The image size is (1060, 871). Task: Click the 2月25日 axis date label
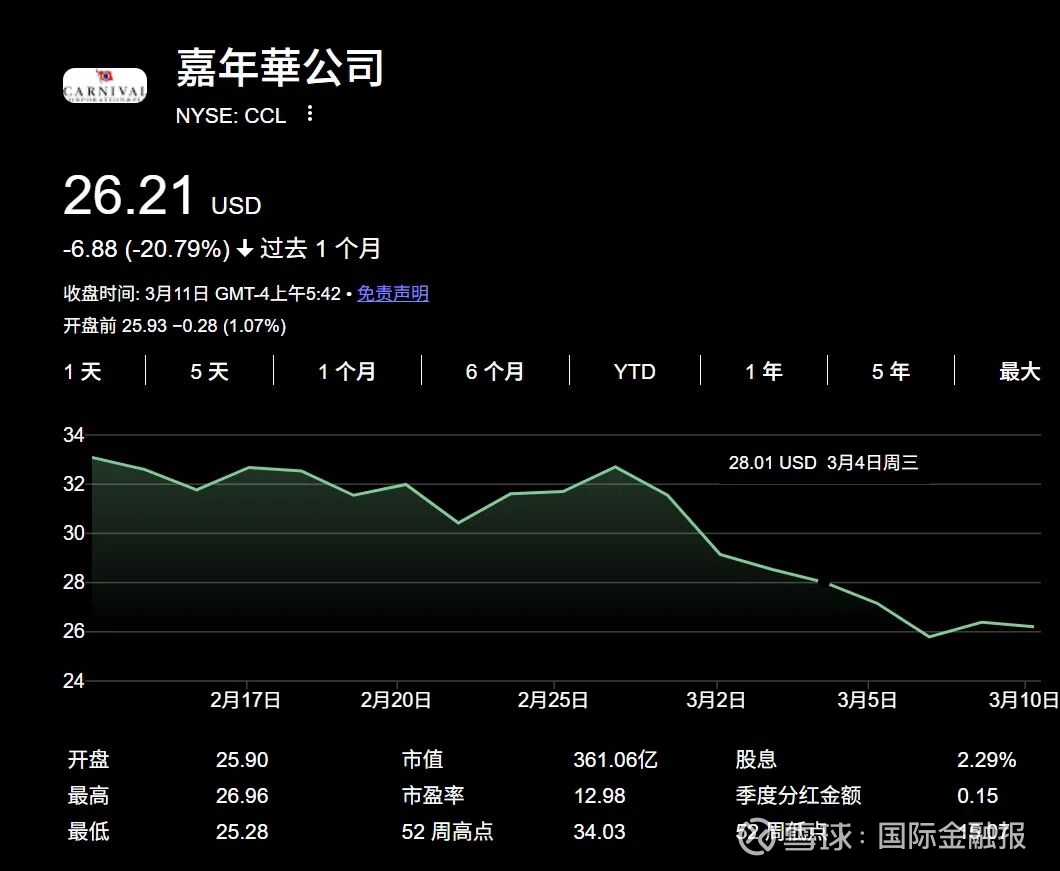click(x=553, y=699)
